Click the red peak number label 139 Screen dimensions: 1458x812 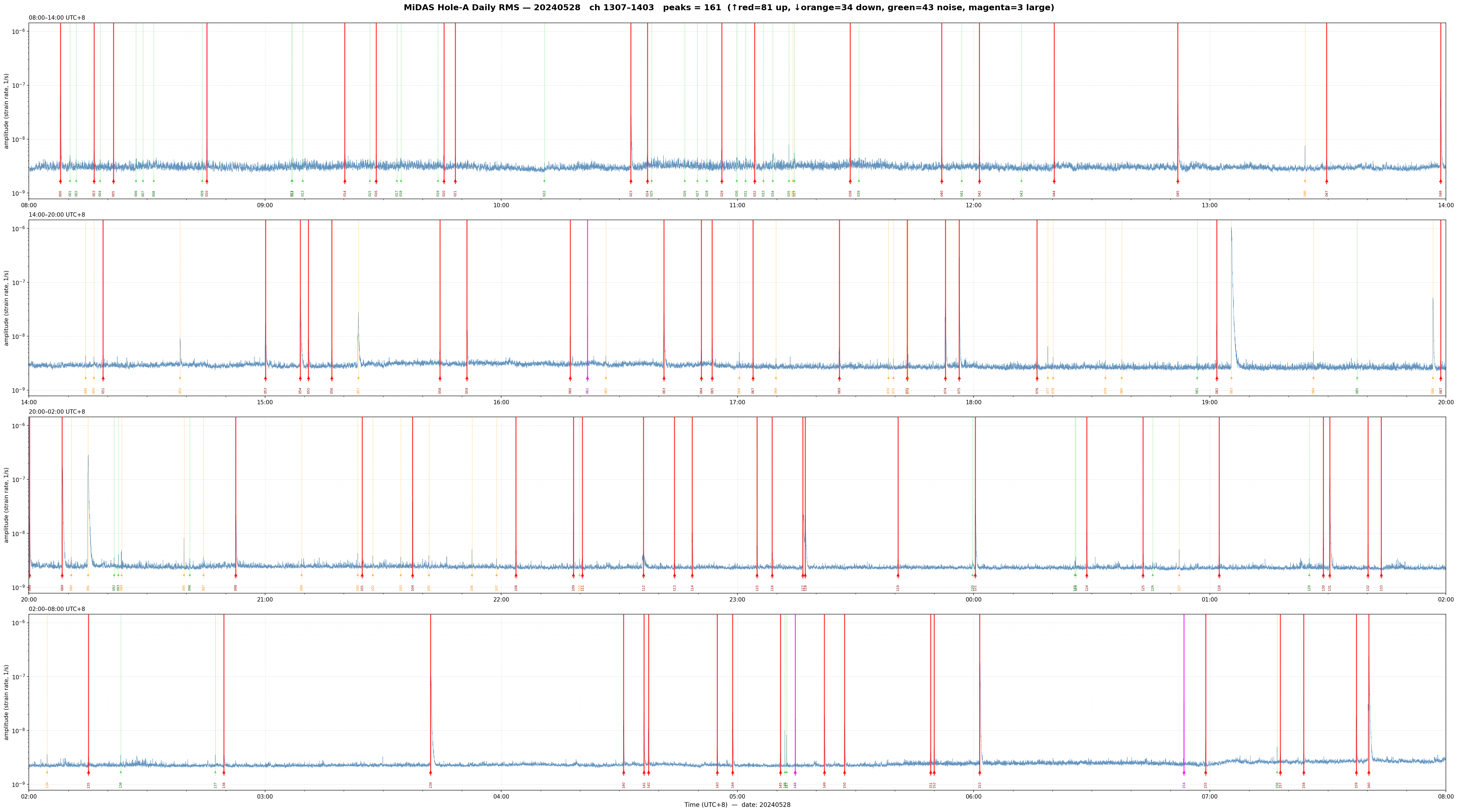tap(430, 785)
